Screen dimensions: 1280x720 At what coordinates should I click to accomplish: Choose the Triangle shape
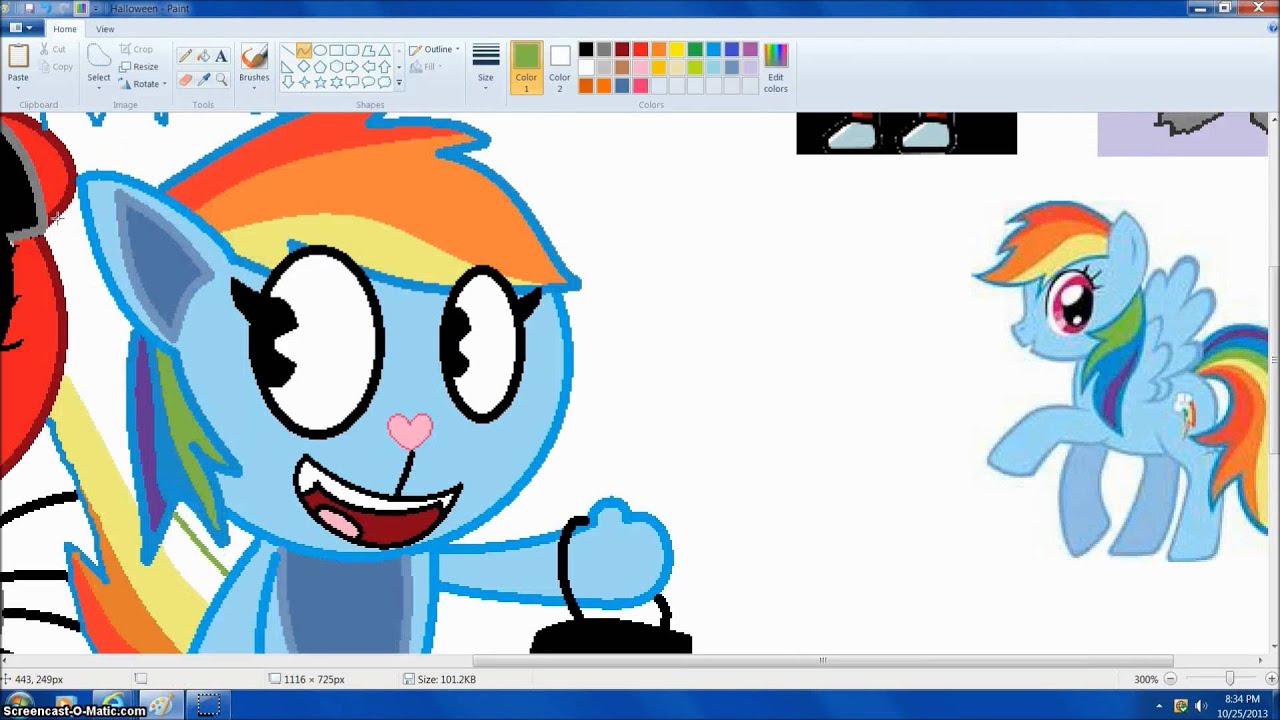(384, 50)
